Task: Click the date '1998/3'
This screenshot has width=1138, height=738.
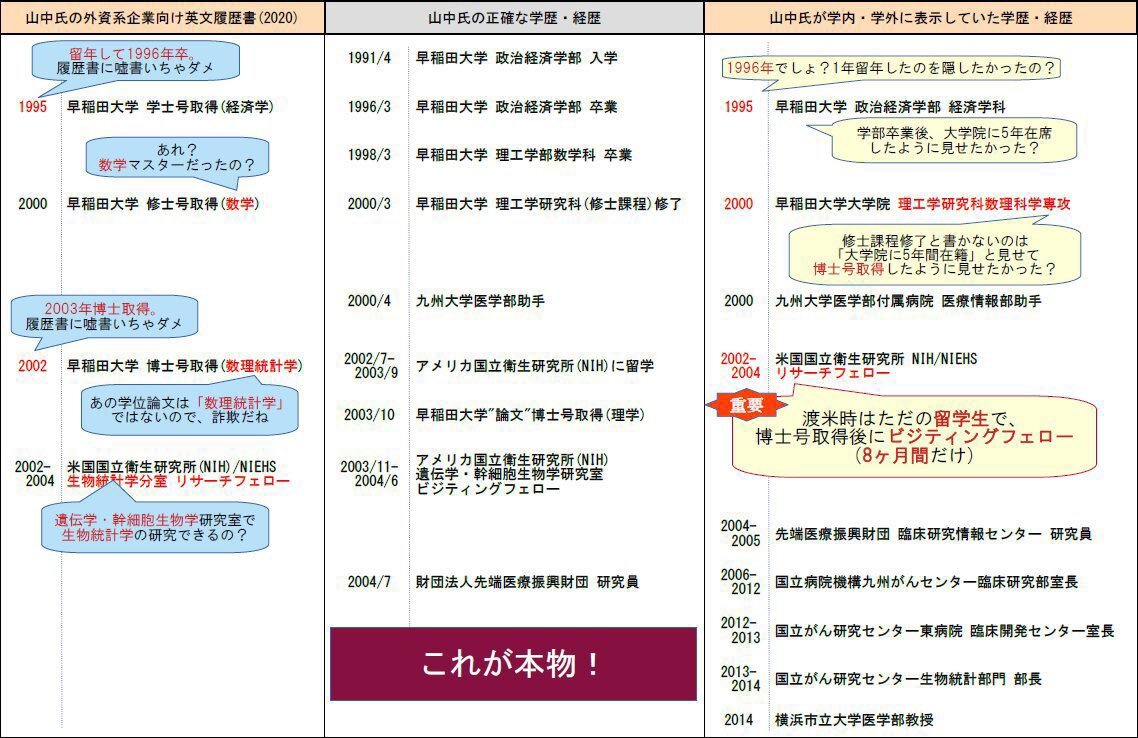Action: point(369,155)
